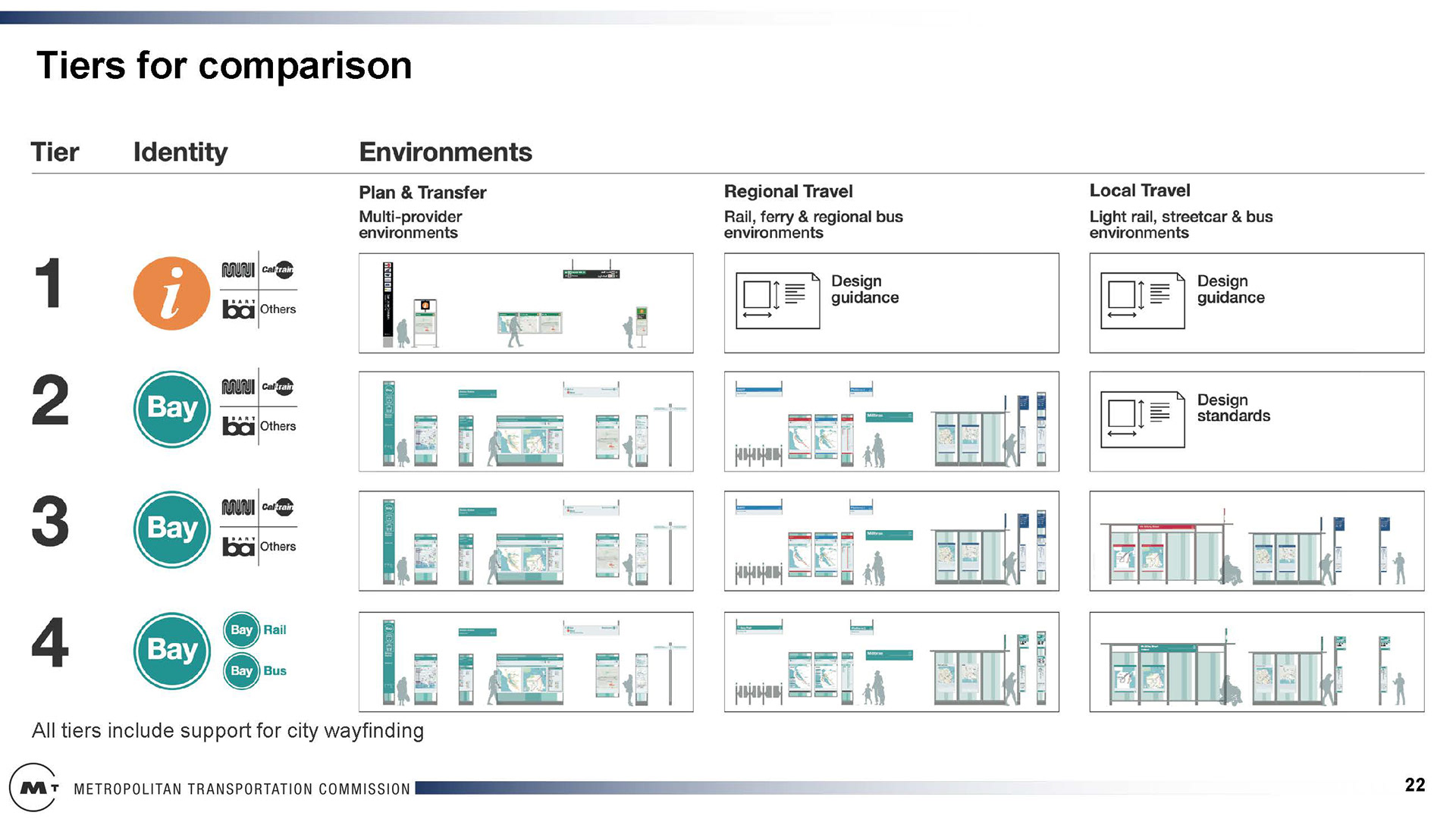
Task: Click the tier number 3
Action: pos(50,521)
